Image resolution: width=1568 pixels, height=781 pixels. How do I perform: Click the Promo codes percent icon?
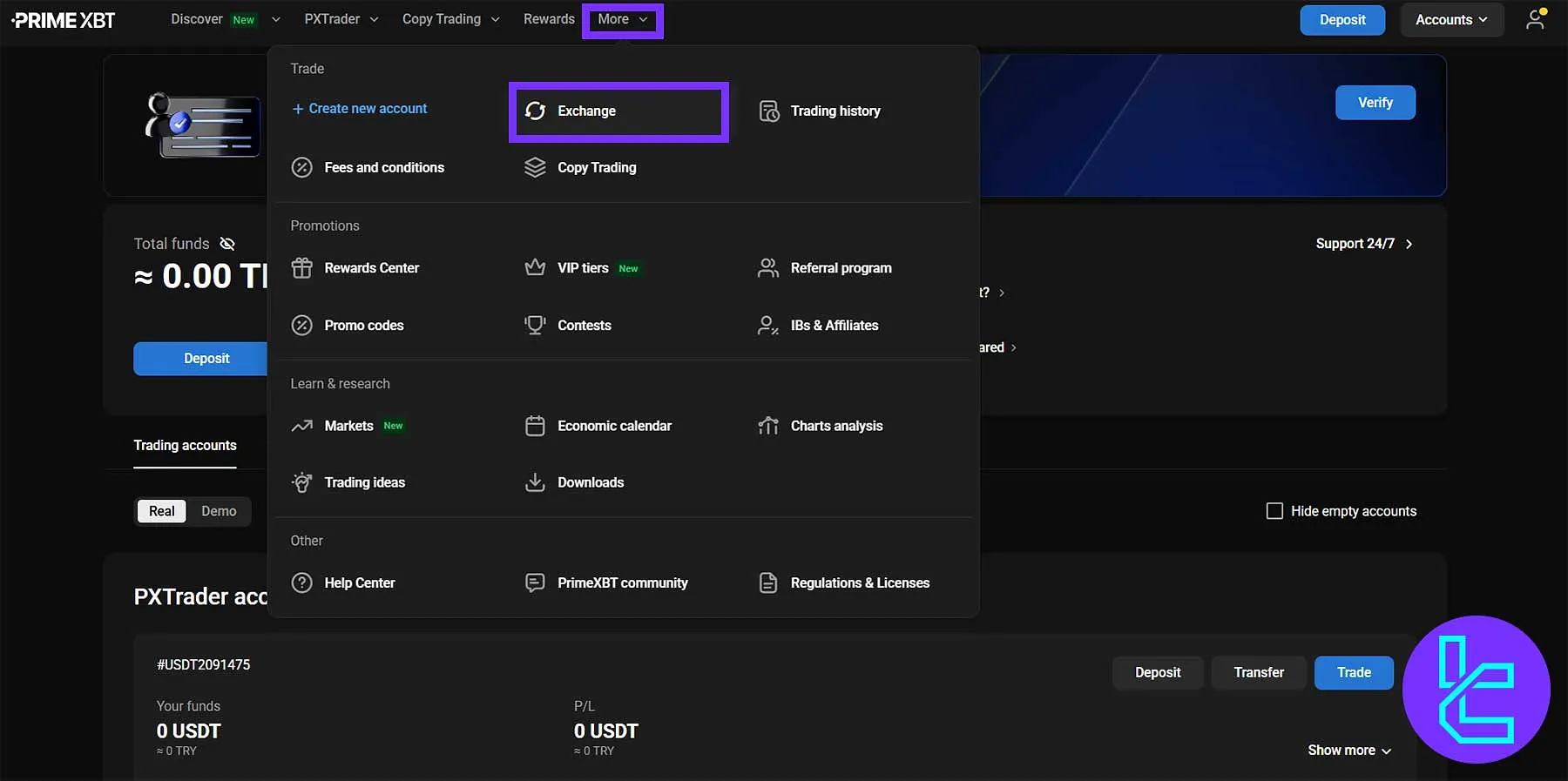(301, 325)
